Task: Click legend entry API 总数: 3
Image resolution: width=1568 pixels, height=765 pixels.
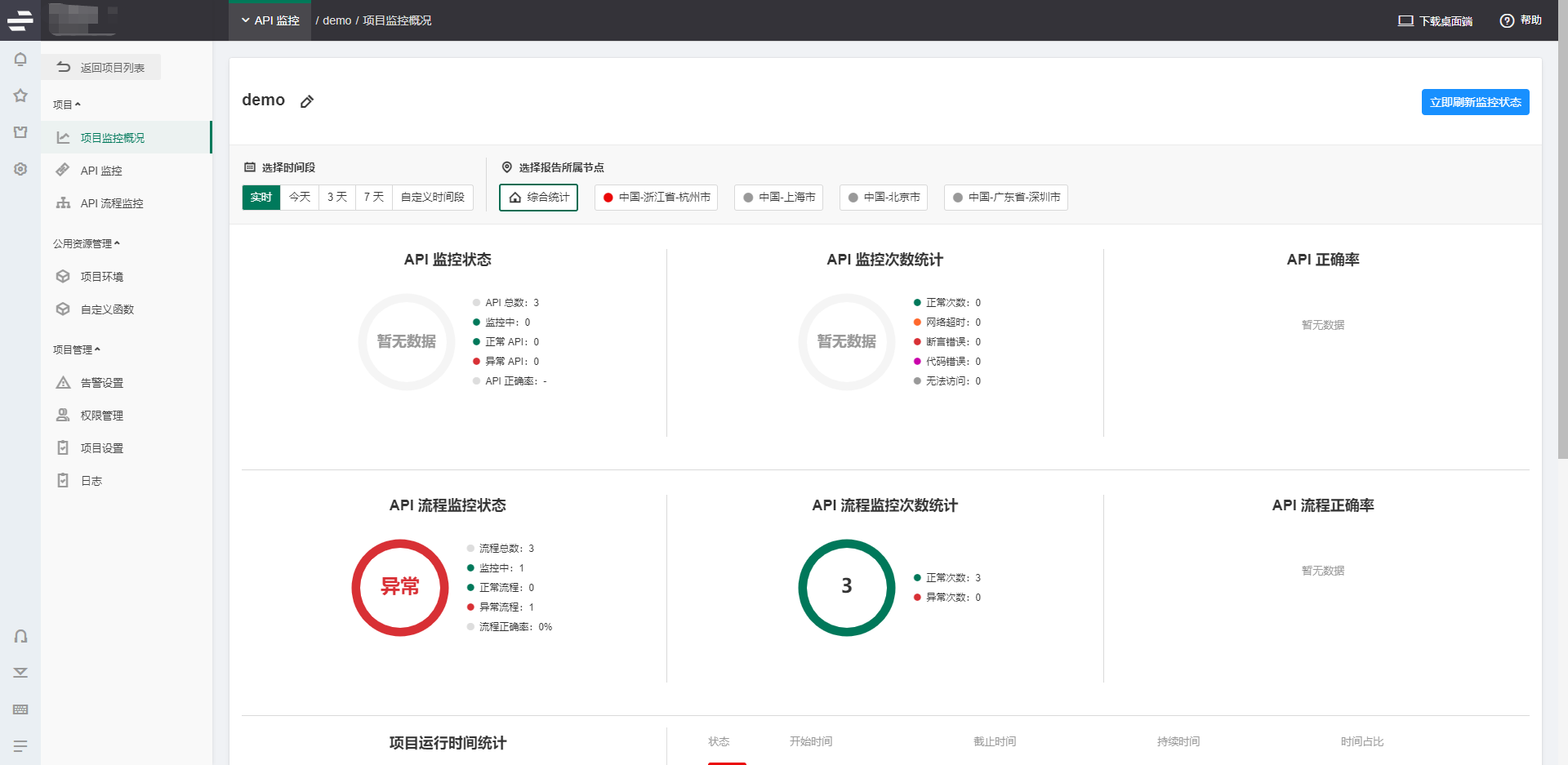Action: point(506,302)
